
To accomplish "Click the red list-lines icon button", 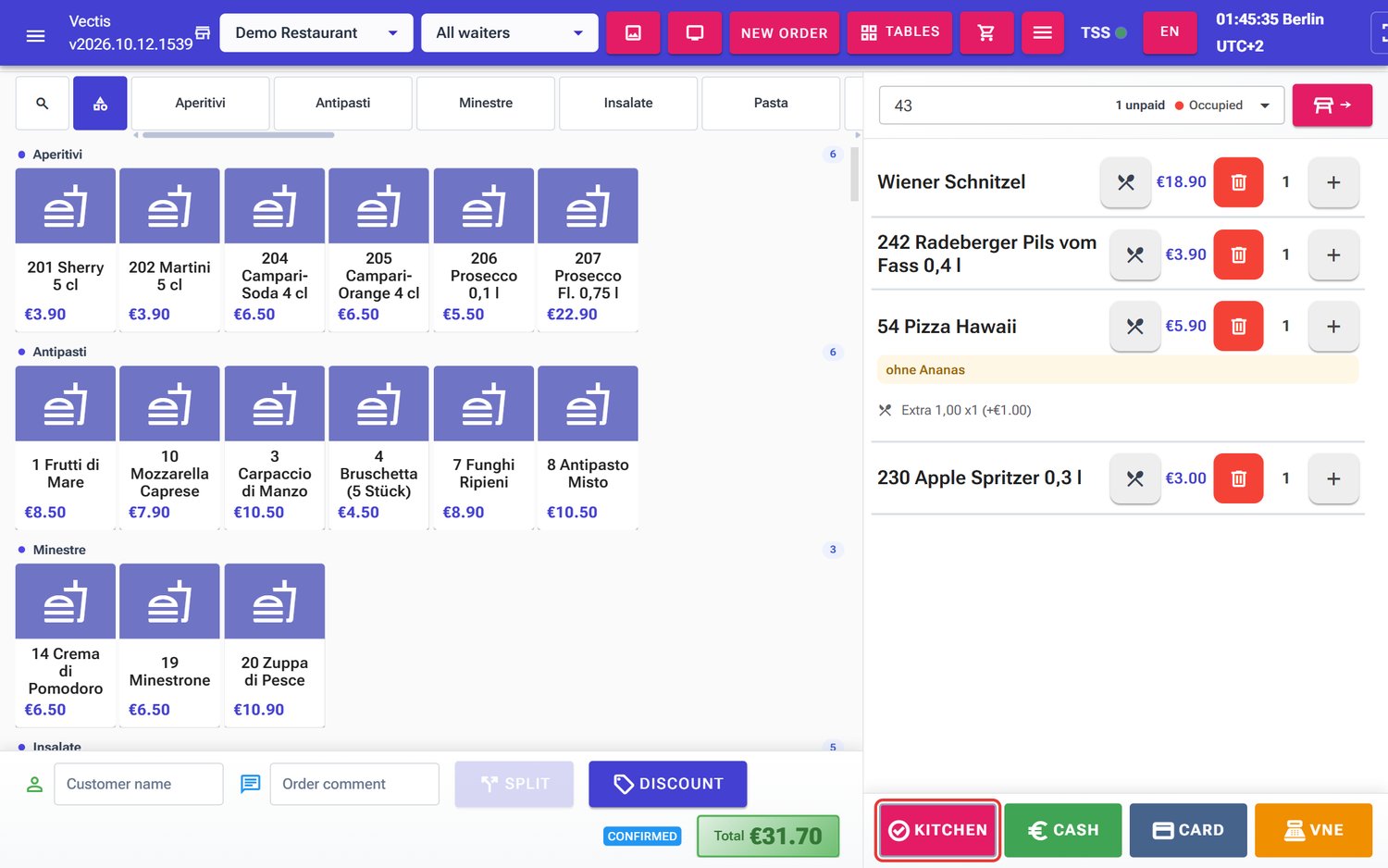I will point(1042,33).
